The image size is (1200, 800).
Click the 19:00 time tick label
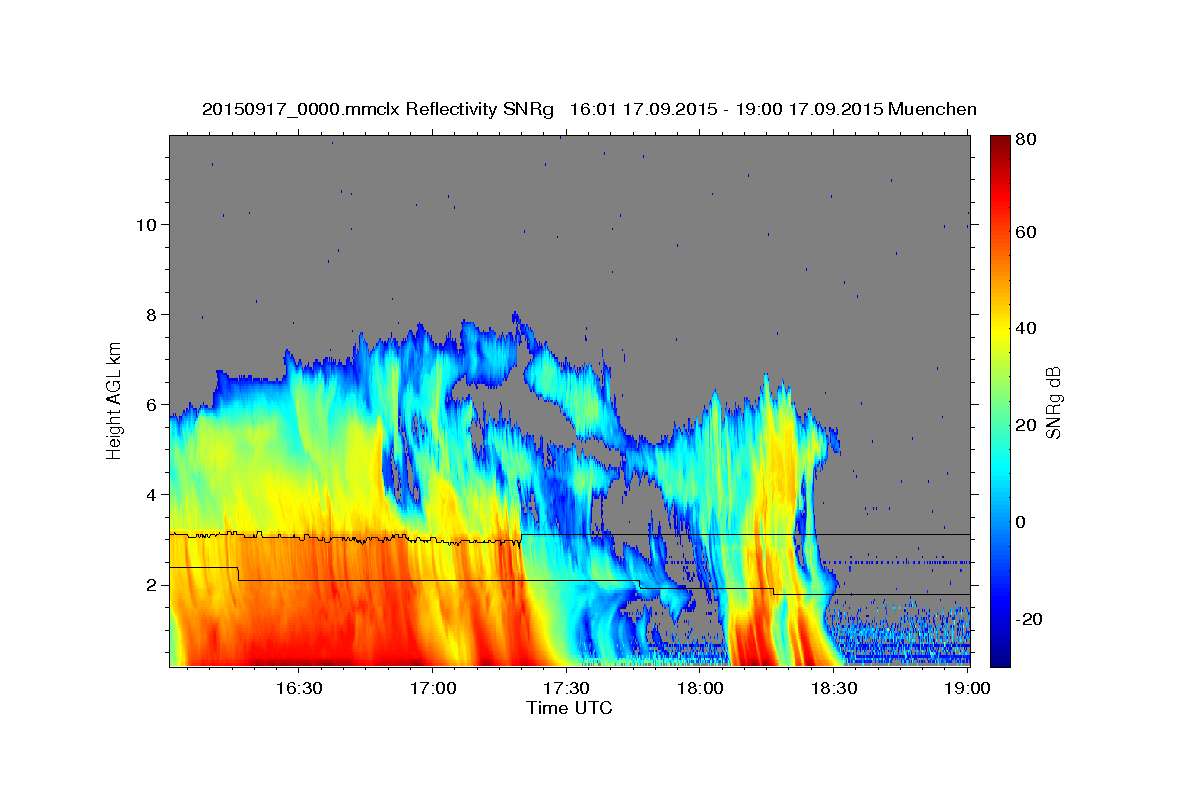[968, 688]
